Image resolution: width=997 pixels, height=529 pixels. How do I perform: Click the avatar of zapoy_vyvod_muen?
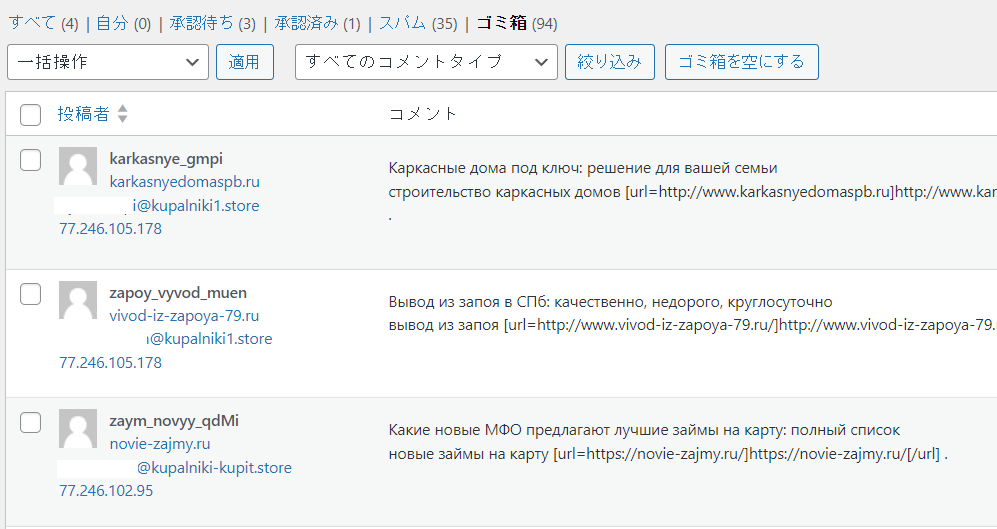(78, 300)
